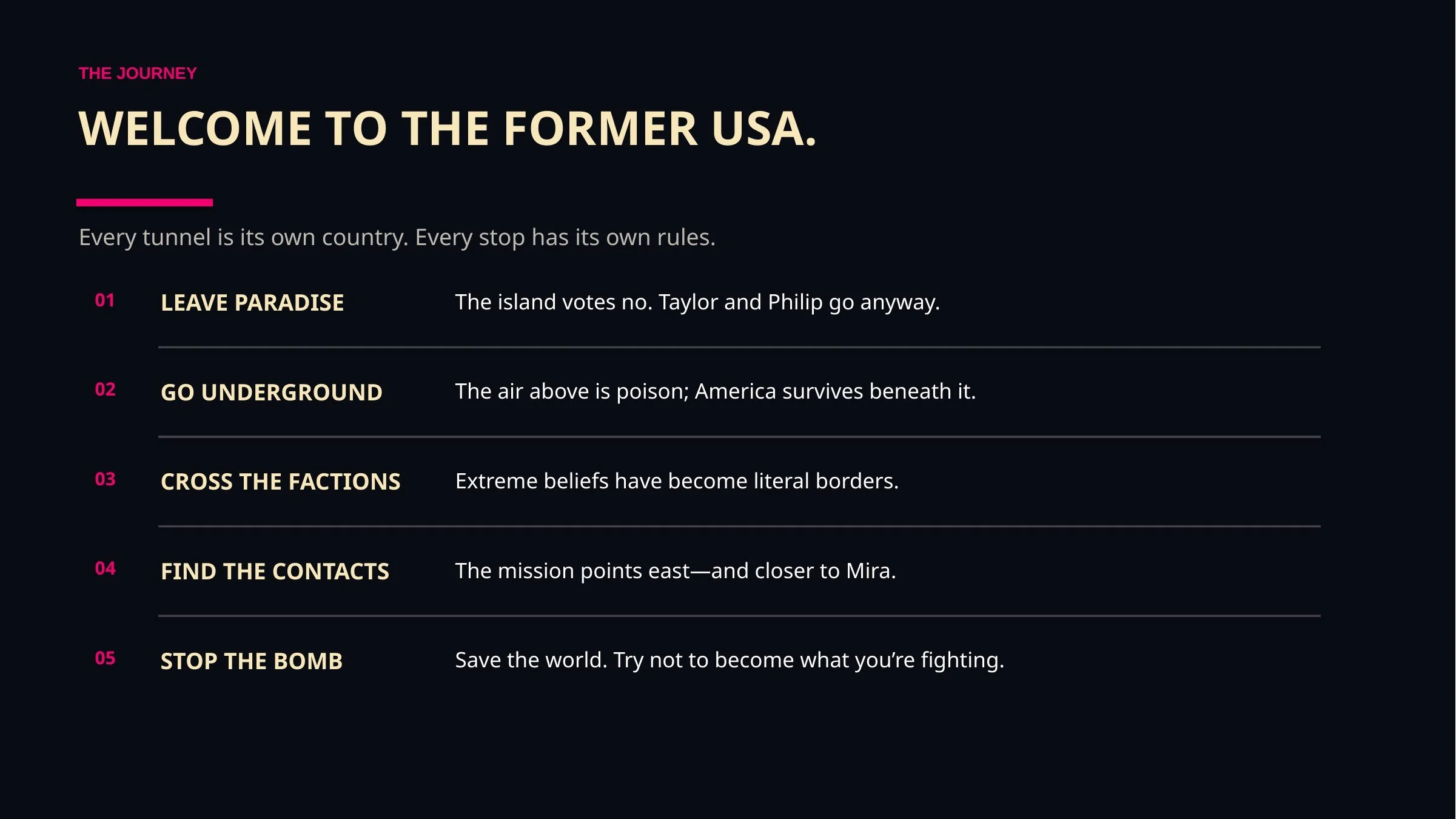Select the 'FIND THE CONTACTS' step title
1456x819 pixels.
pyautogui.click(x=275, y=571)
